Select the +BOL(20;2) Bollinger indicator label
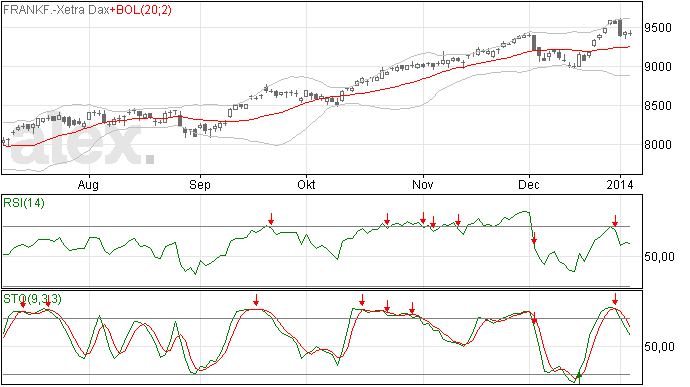The image size is (690, 387). tap(141, 10)
